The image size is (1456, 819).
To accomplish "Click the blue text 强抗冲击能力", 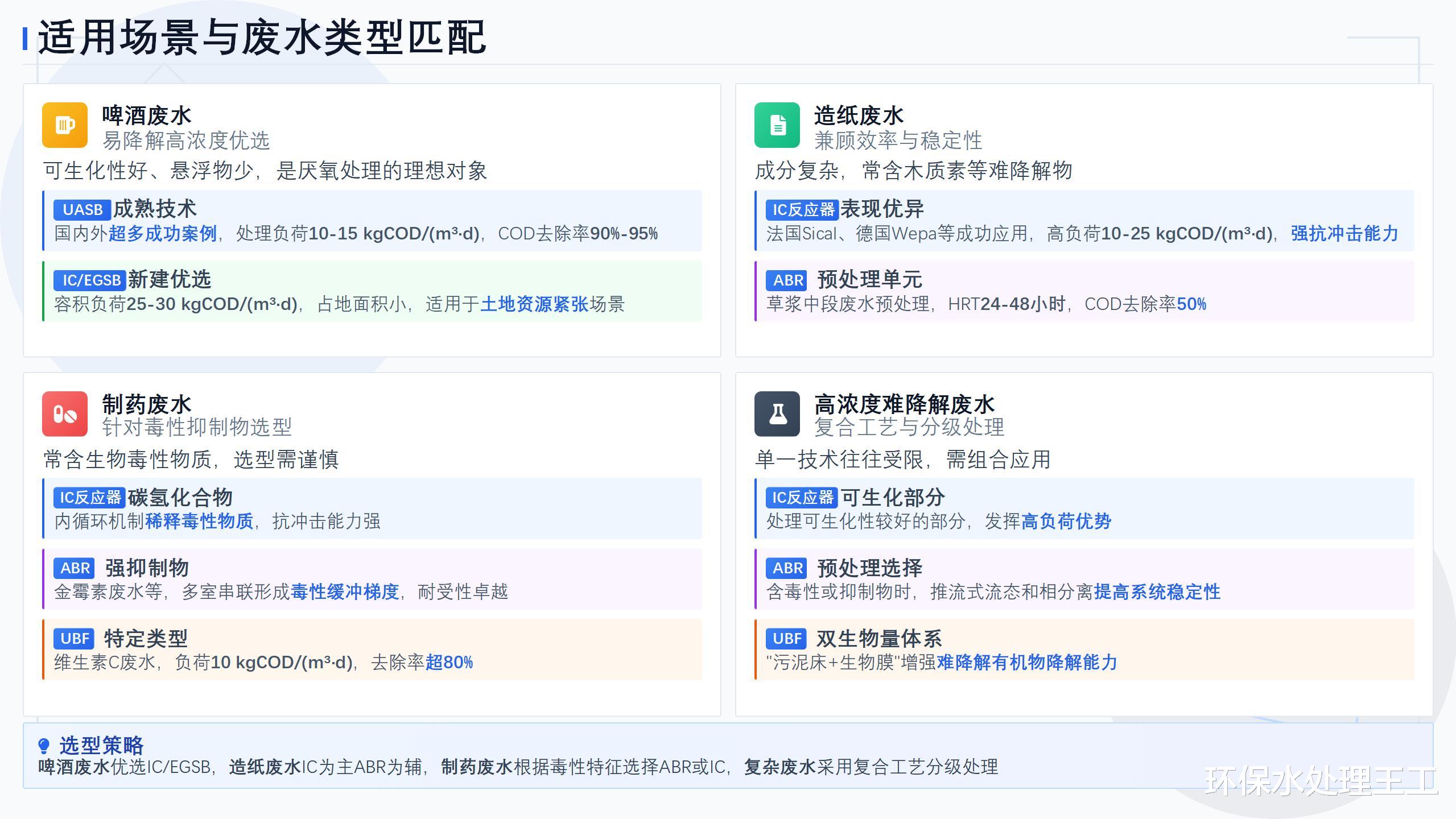I will point(1344,234).
